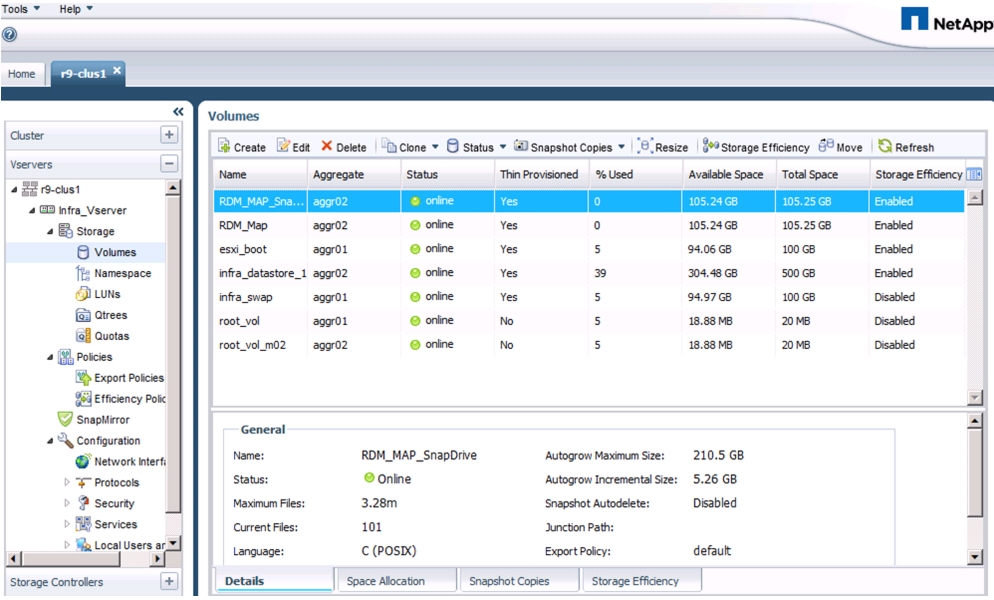Click the sidebar horizontal scrollbar right arrow
The image size is (994, 600).
[158, 559]
